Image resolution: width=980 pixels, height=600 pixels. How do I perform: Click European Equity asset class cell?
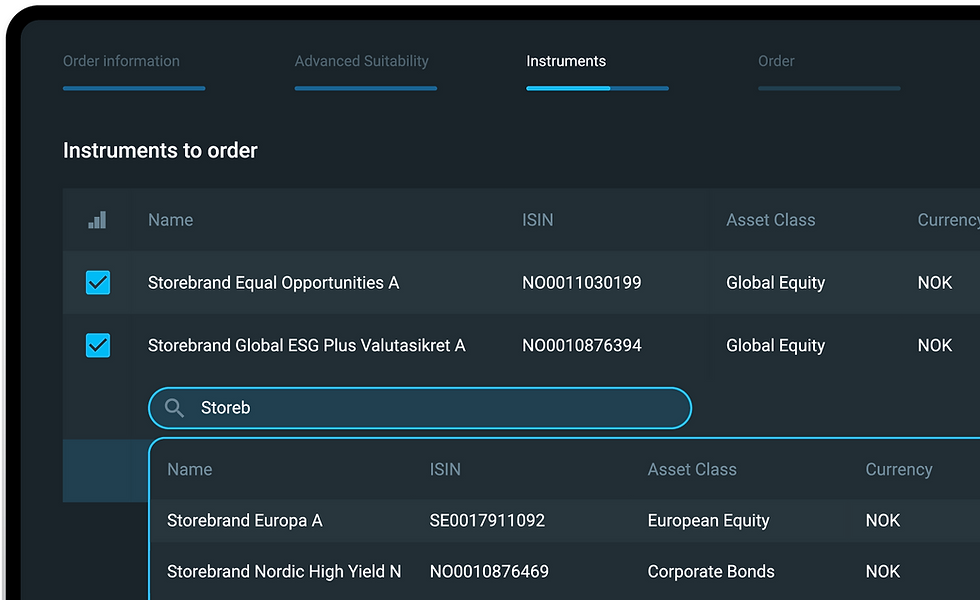(x=708, y=521)
